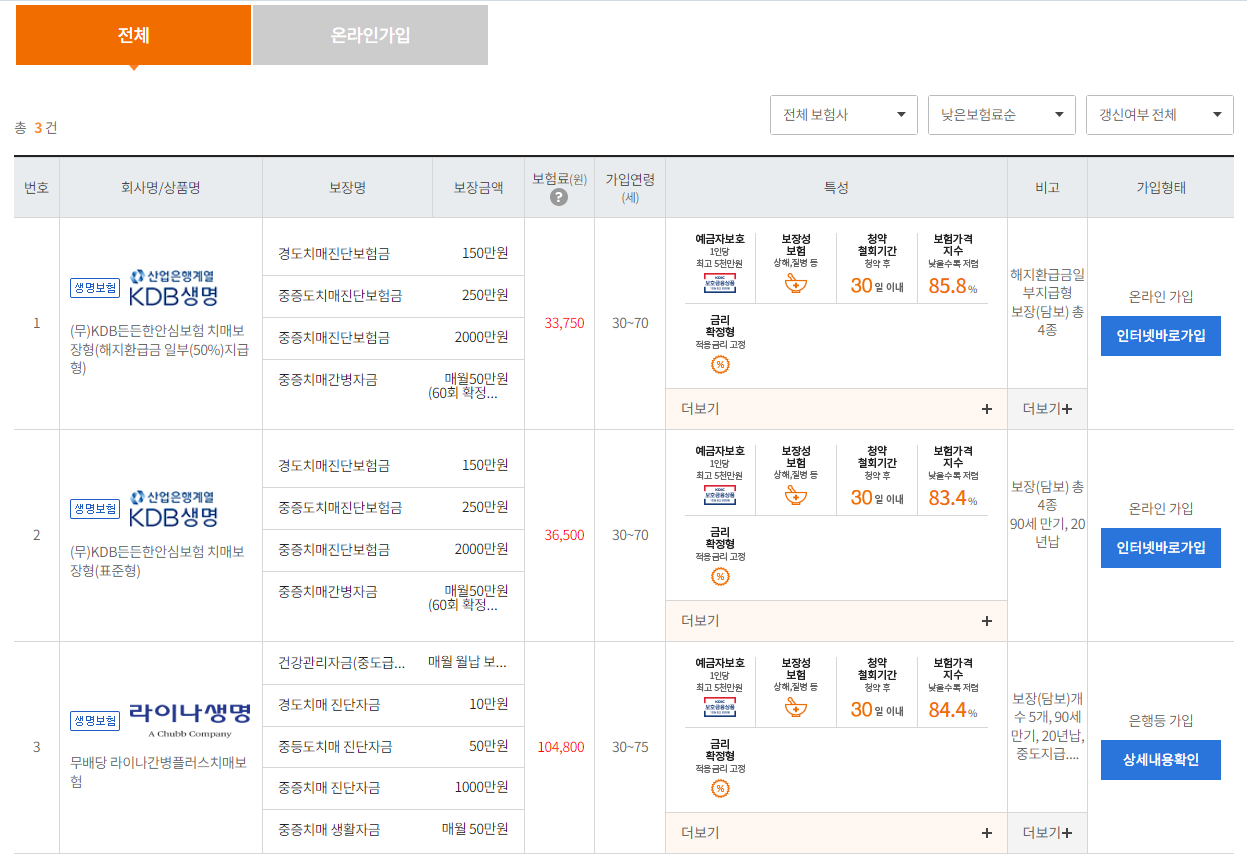Click the 보장성 보험 mortar icon in row 3
This screenshot has height=865, width=1247.
tap(796, 708)
